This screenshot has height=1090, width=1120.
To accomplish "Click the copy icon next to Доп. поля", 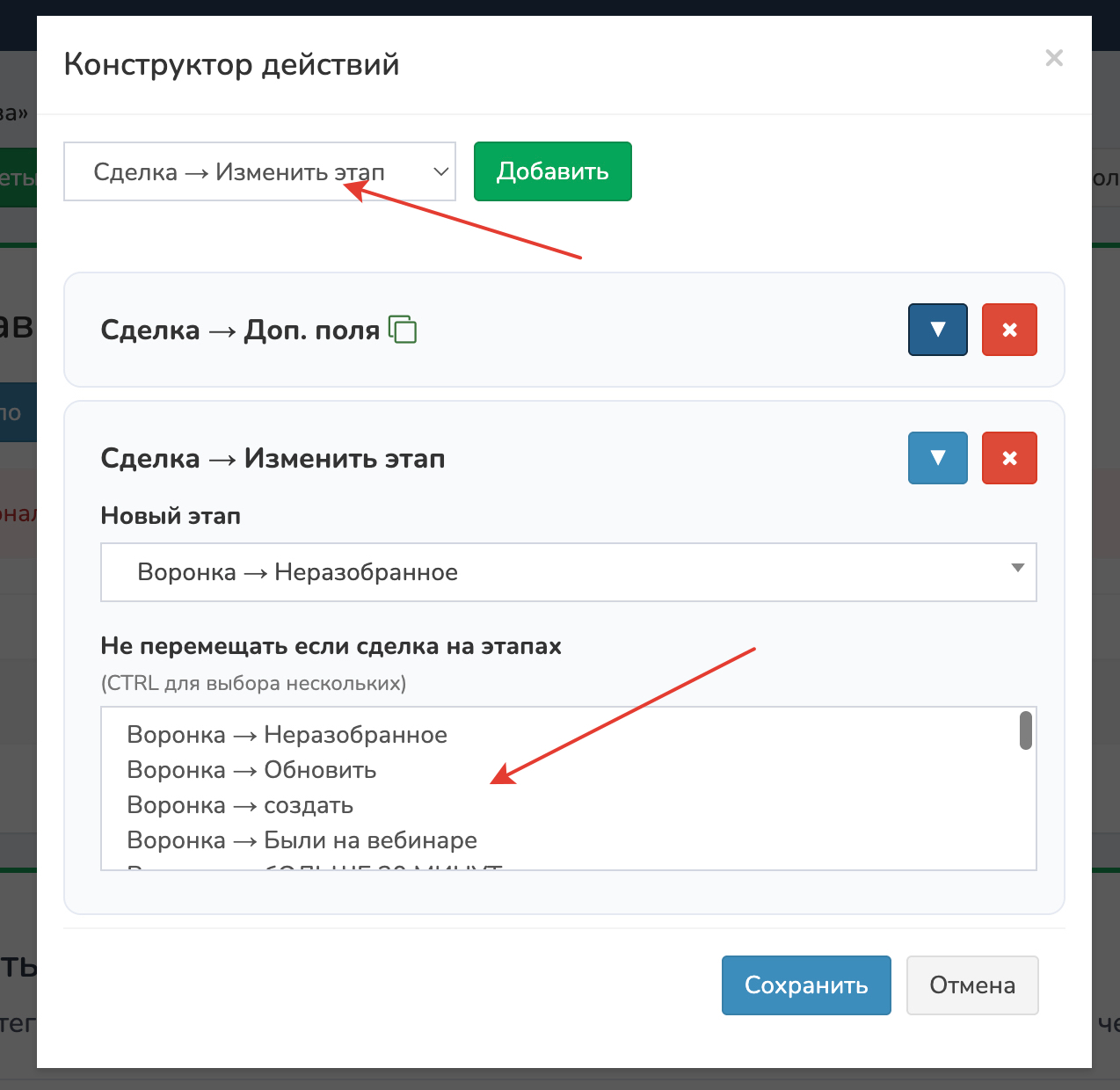I will point(403,330).
